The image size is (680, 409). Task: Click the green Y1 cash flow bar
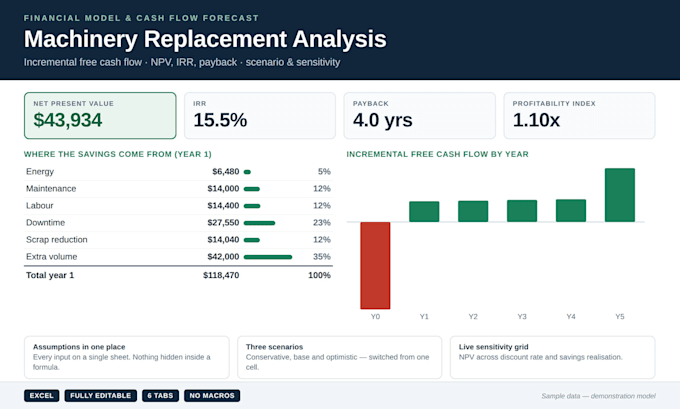pyautogui.click(x=424, y=212)
